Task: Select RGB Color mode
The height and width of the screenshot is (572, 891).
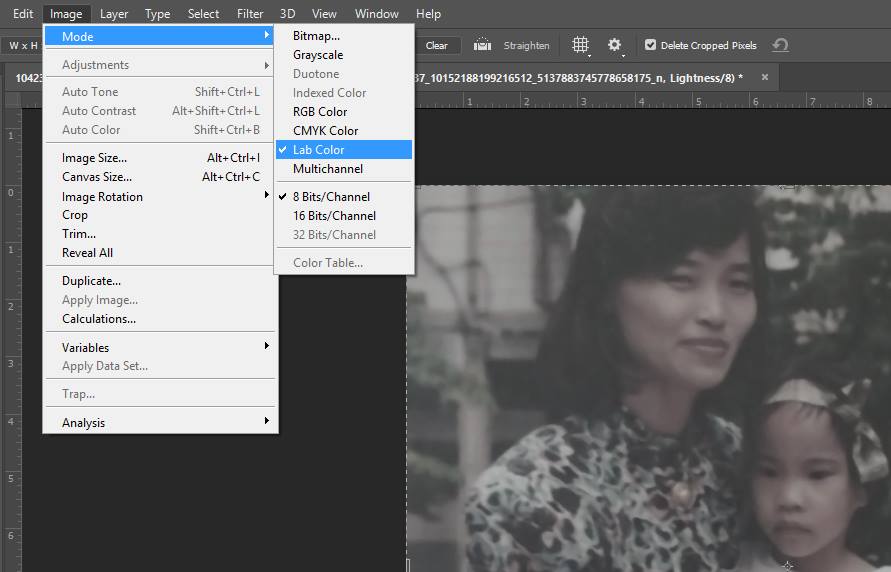Action: pos(320,112)
